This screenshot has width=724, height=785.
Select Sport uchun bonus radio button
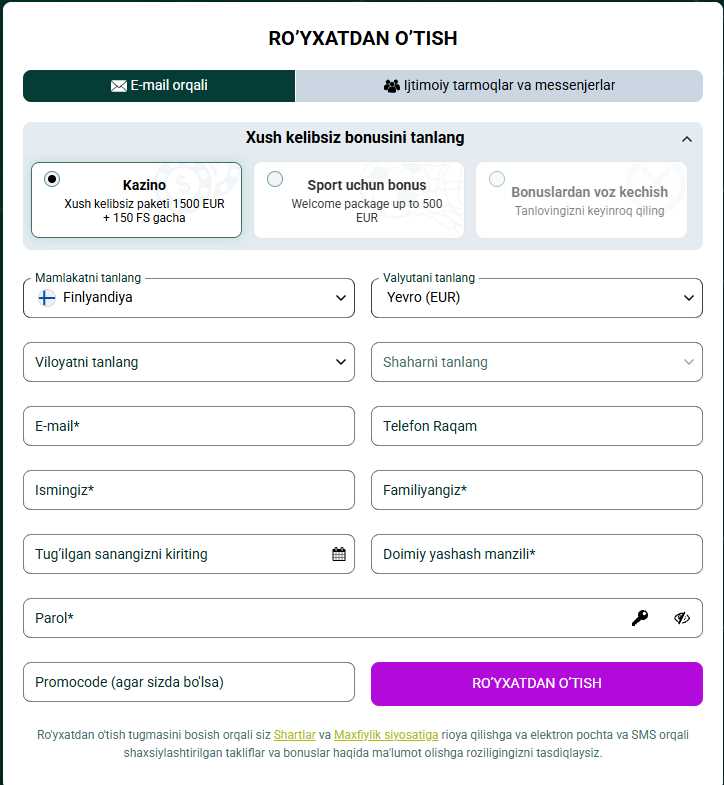click(275, 179)
